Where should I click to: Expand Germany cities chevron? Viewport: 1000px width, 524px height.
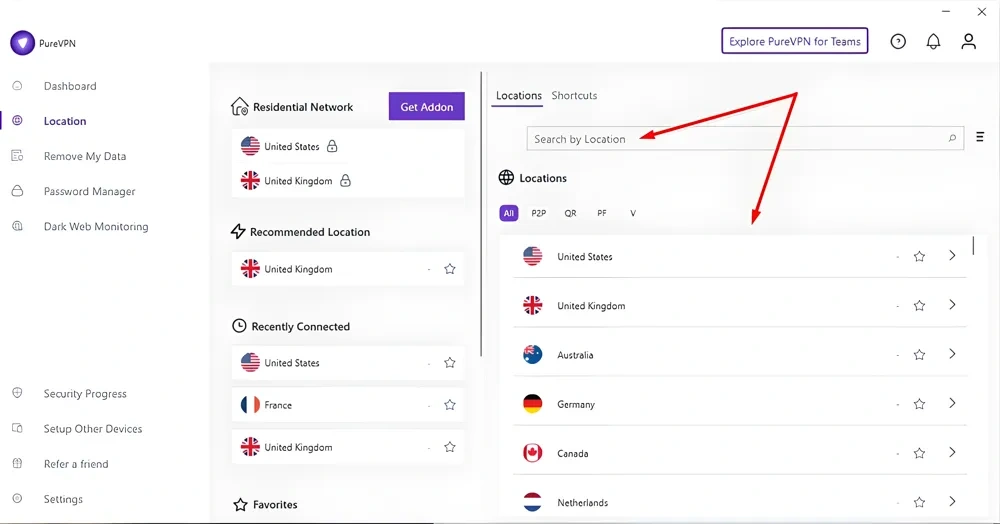point(952,403)
